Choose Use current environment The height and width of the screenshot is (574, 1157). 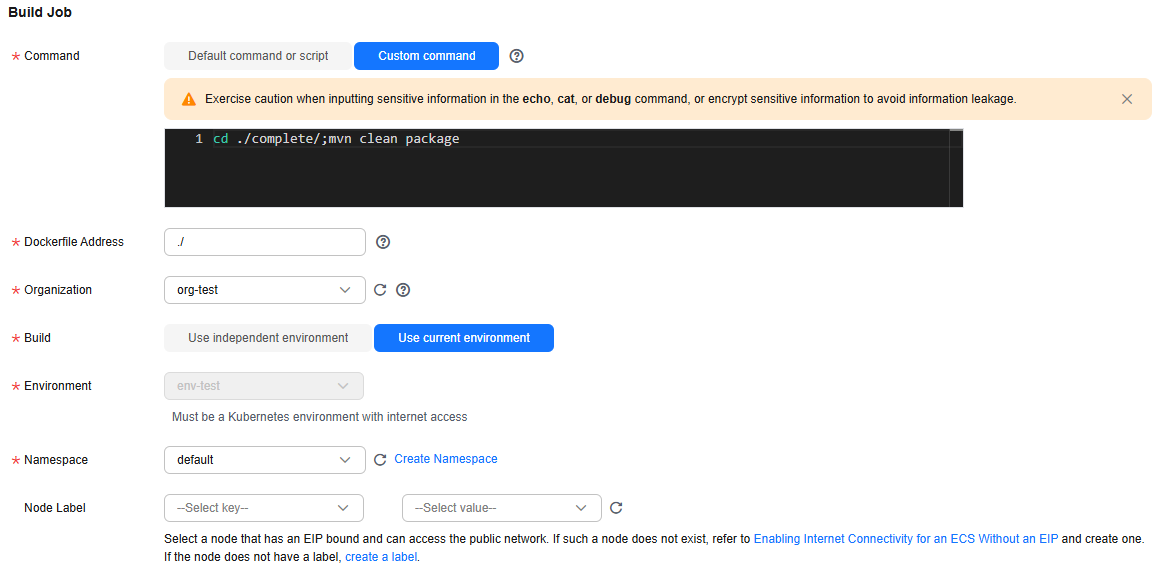(x=464, y=338)
